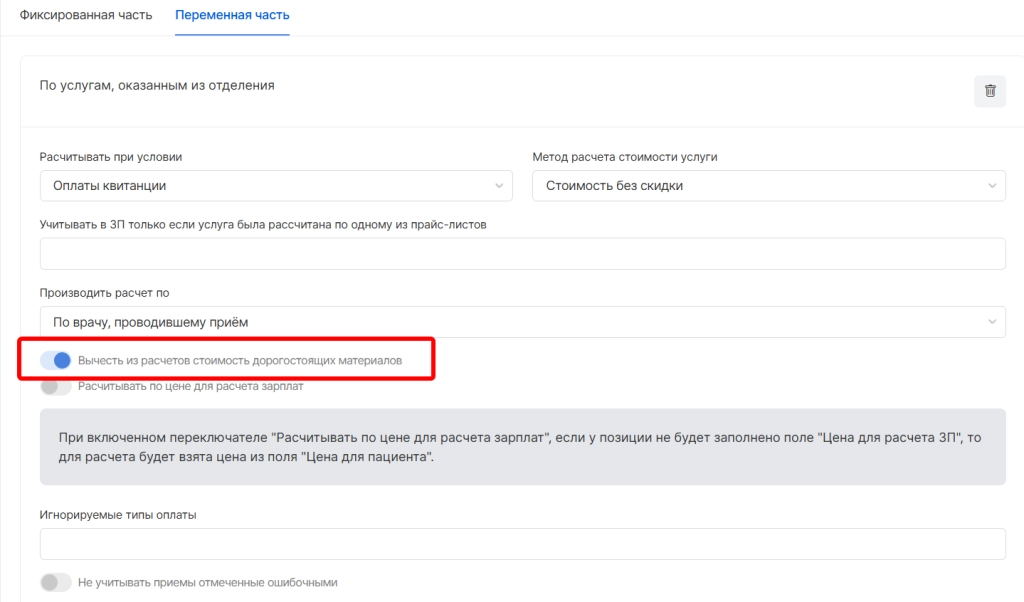Viewport: 1024px width, 602px height.
Task: Click chevron arrow in Стоимость без скидки field
Action: pyautogui.click(x=992, y=186)
